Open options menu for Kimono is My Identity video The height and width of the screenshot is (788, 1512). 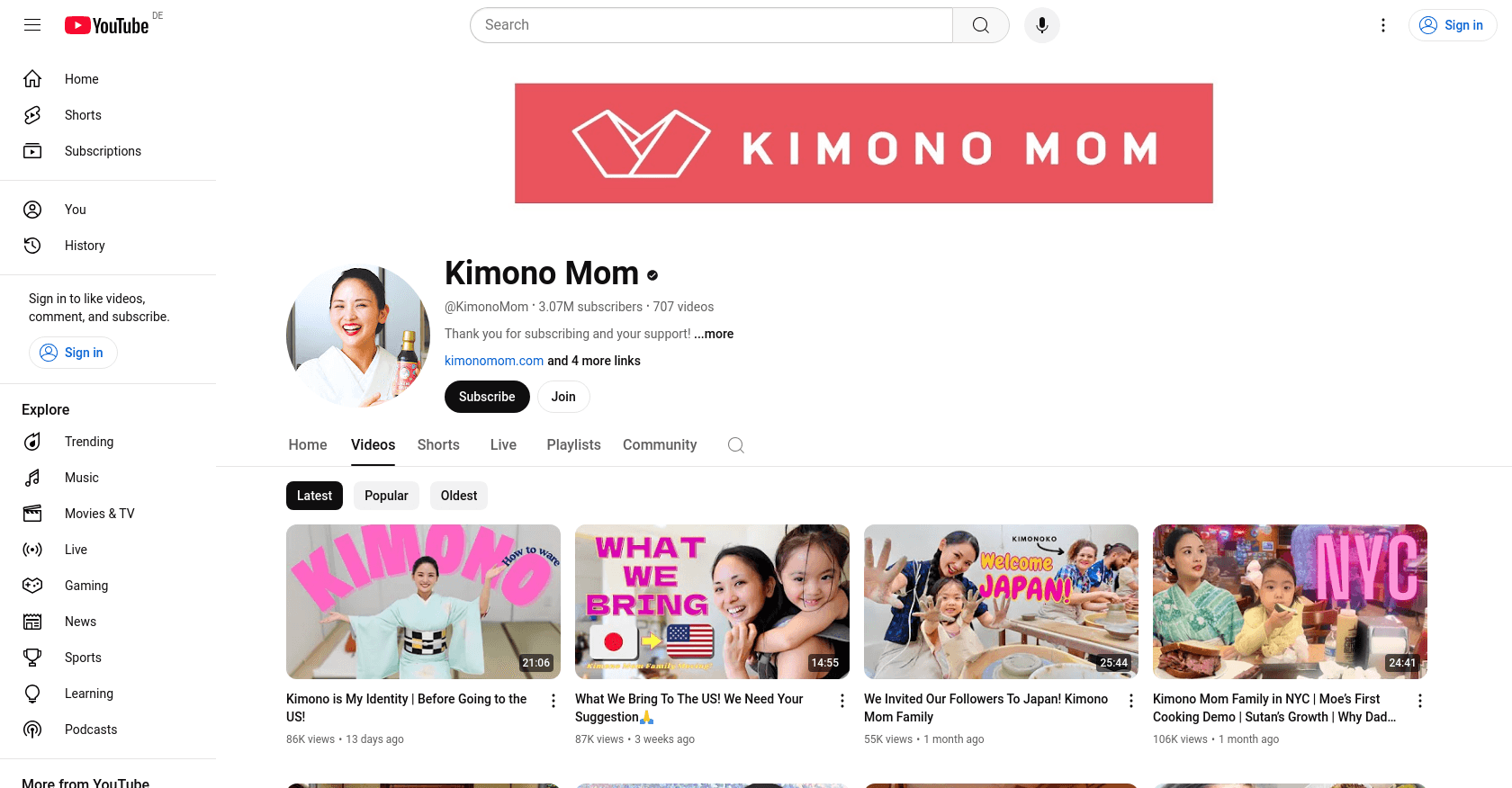coord(553,701)
